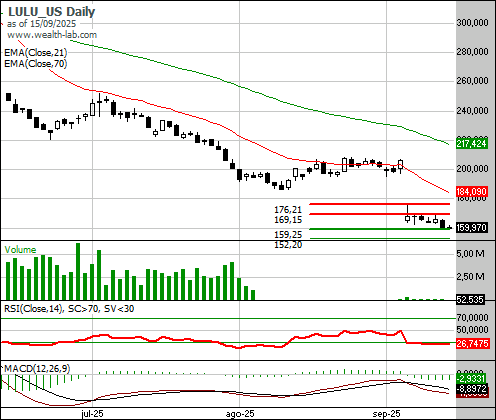Click the black -8,8972 MACD value tag
Viewport: 496px width, 420px height.
(471, 389)
